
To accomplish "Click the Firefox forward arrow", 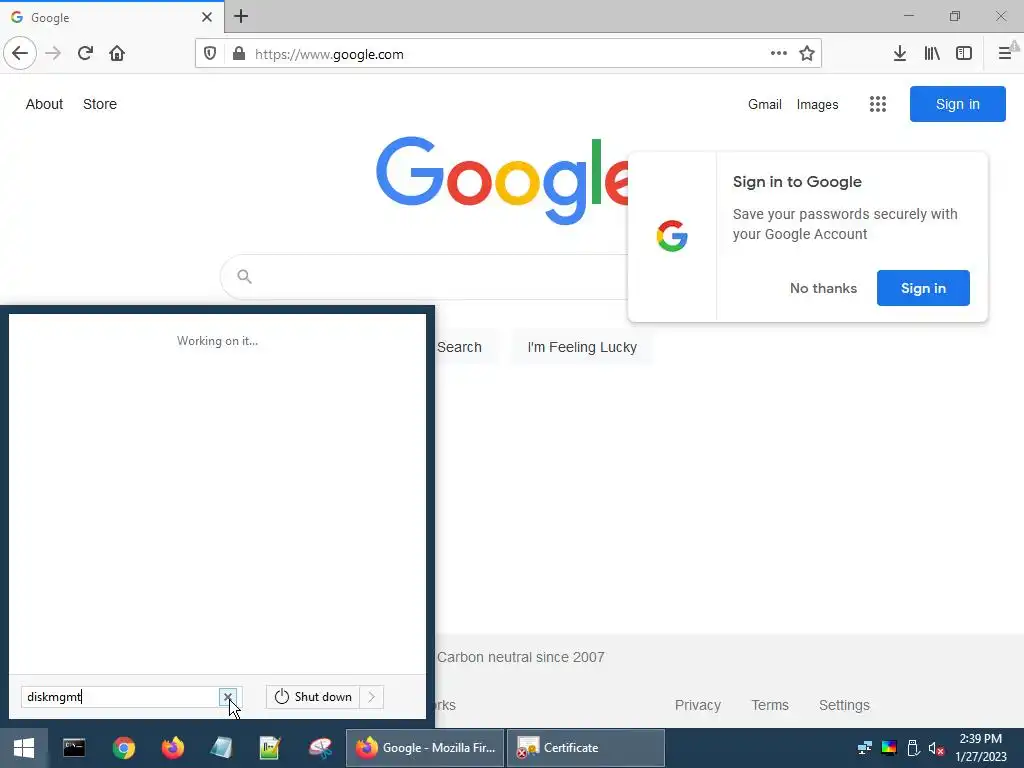I will pos(53,54).
